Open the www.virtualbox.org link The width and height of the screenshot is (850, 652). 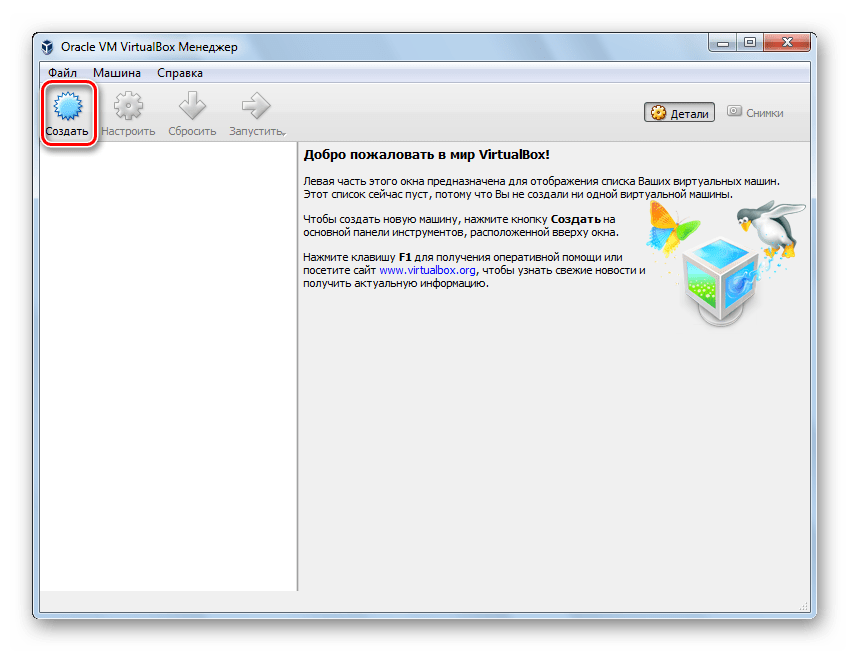click(428, 270)
